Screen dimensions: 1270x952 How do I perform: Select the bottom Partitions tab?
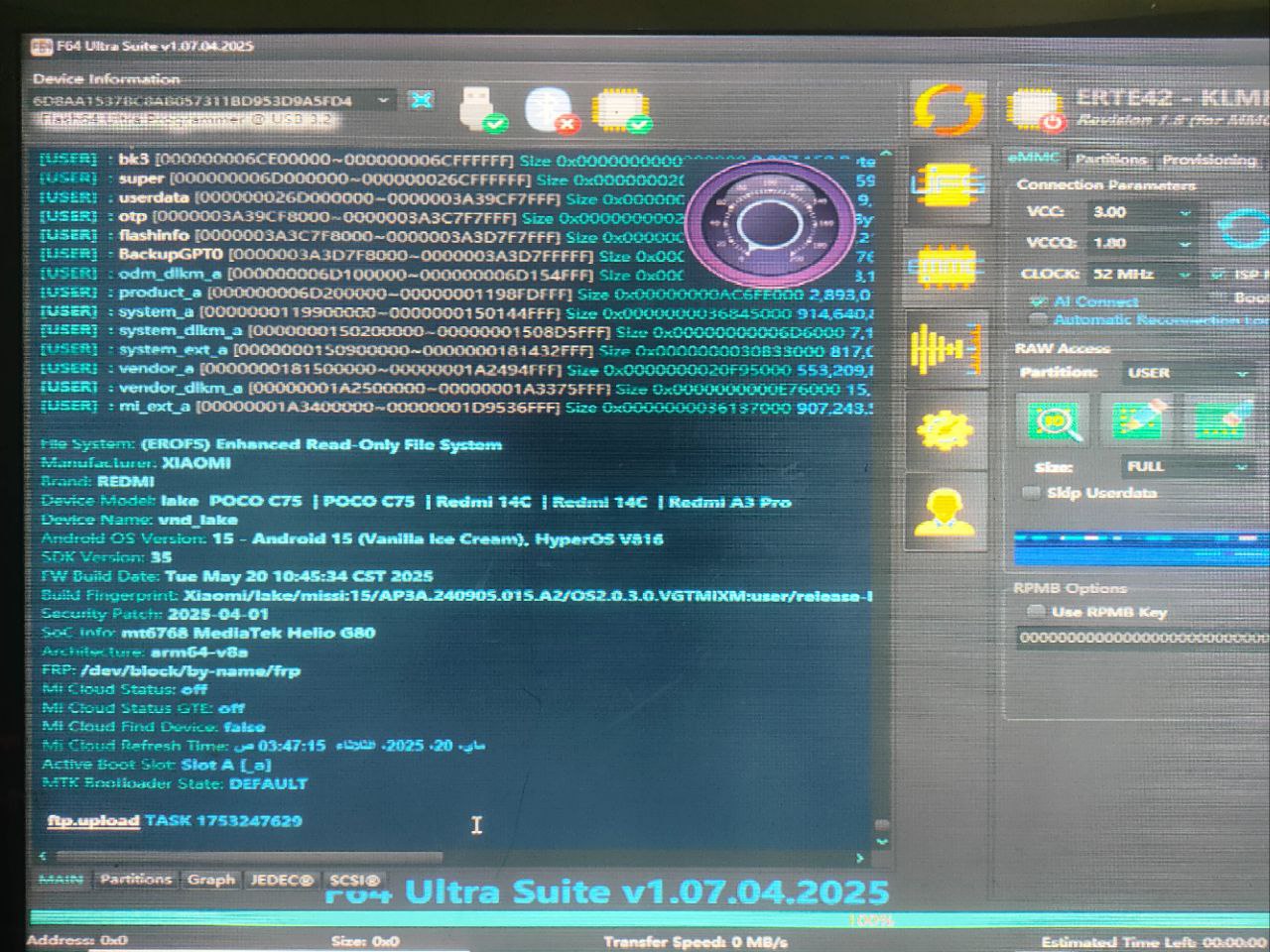coord(136,880)
